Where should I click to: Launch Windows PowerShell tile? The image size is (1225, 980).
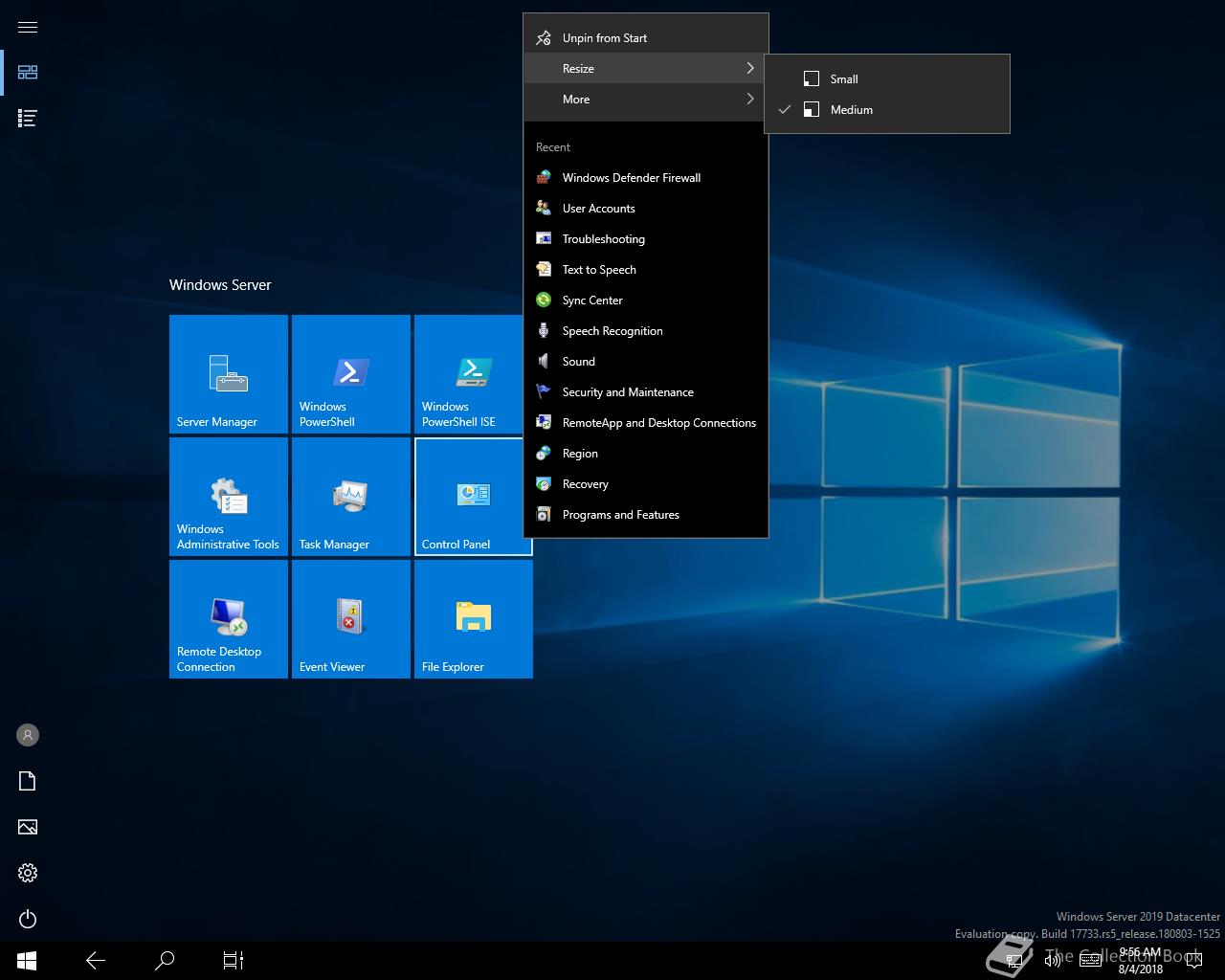(x=351, y=374)
